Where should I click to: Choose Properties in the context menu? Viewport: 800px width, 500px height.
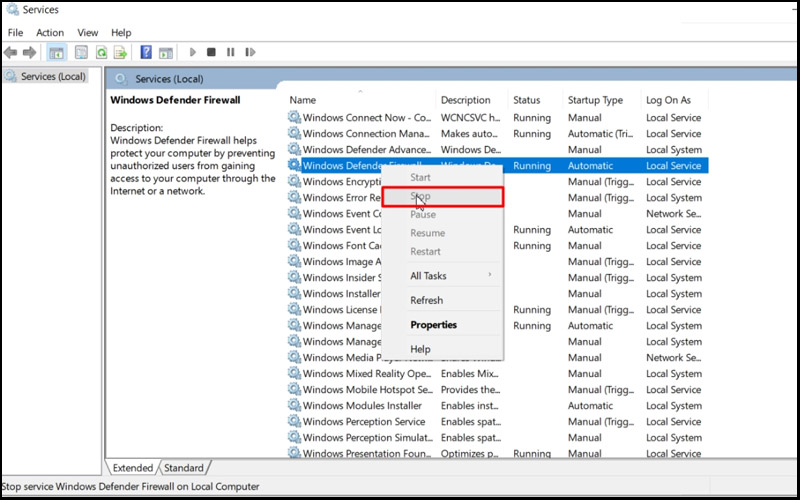[442, 325]
